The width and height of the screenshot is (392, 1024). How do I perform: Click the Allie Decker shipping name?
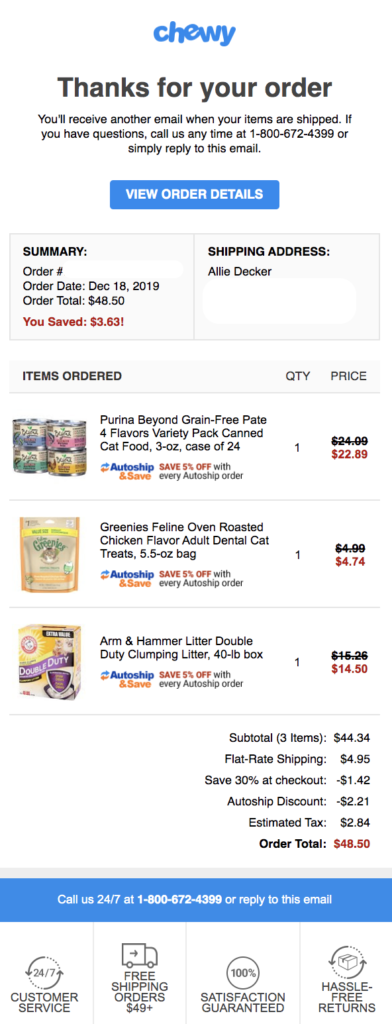pos(239,272)
